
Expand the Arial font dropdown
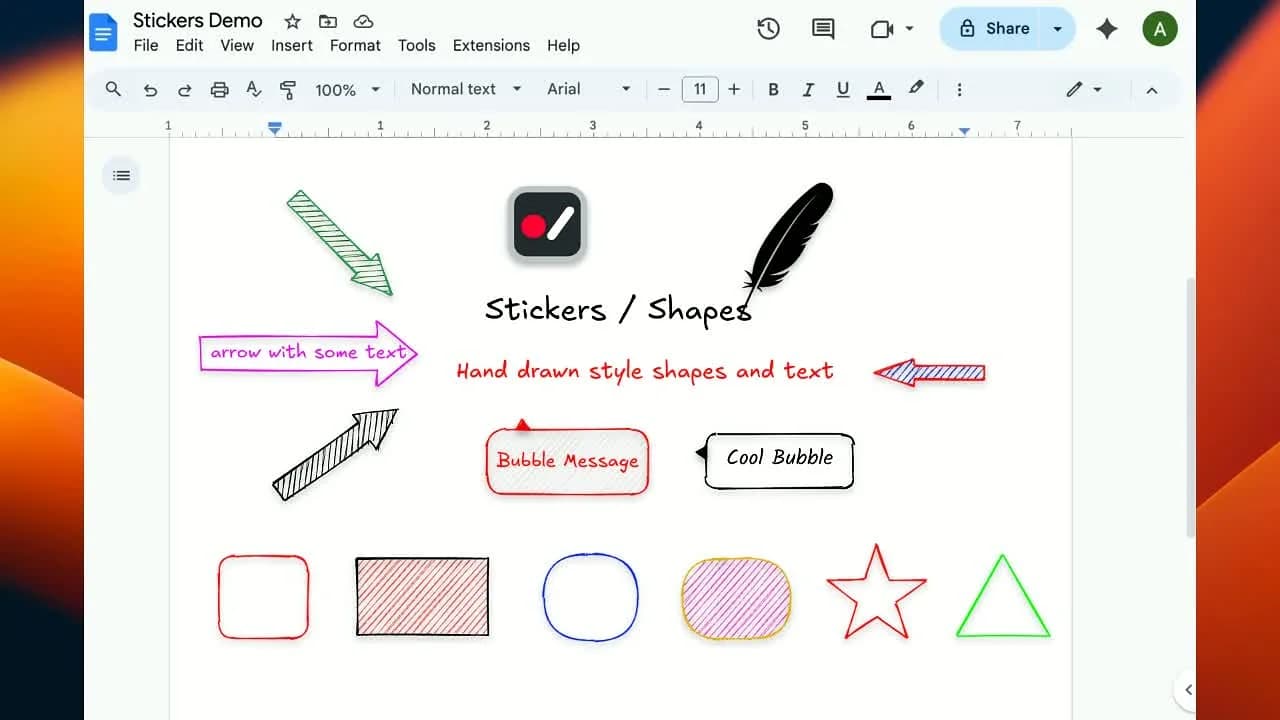click(x=588, y=89)
